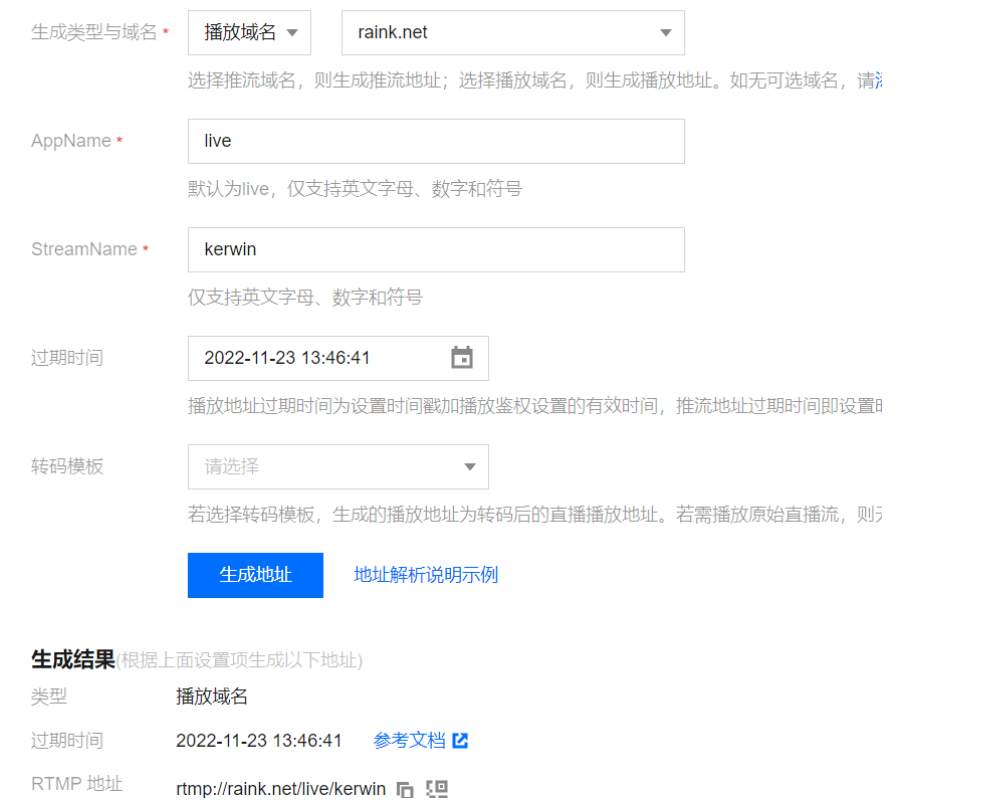Click the AppName field containing live

point(436,141)
